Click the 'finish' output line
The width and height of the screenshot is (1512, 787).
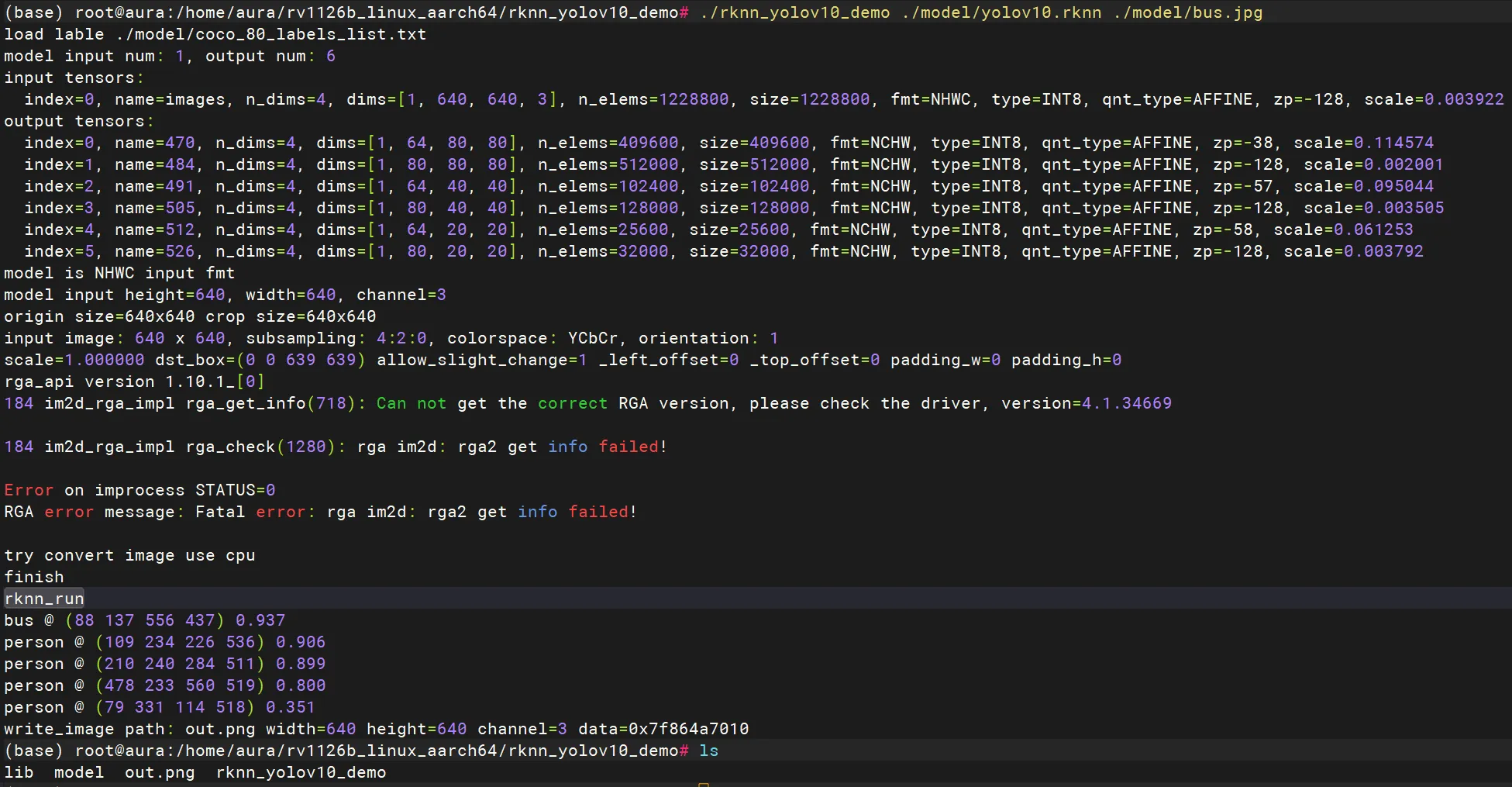point(34,577)
